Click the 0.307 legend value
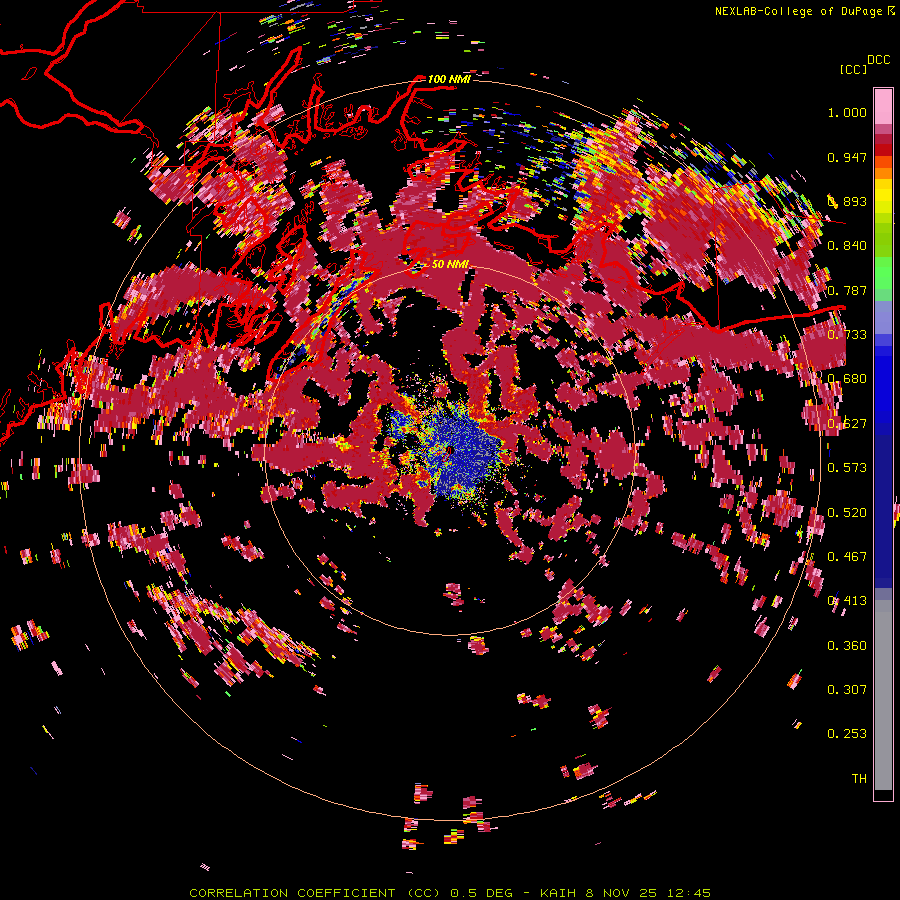 point(847,690)
